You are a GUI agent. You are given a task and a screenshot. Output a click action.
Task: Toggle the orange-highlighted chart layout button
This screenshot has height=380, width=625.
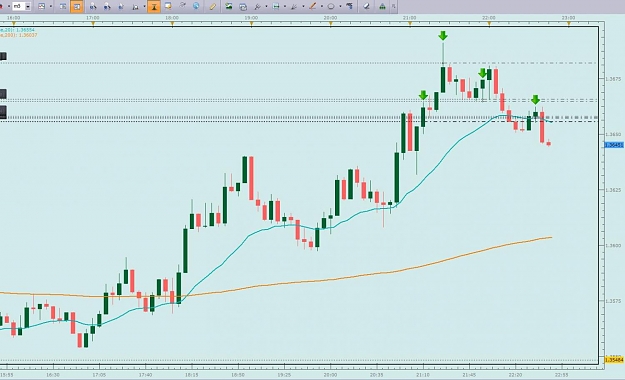point(77,6)
